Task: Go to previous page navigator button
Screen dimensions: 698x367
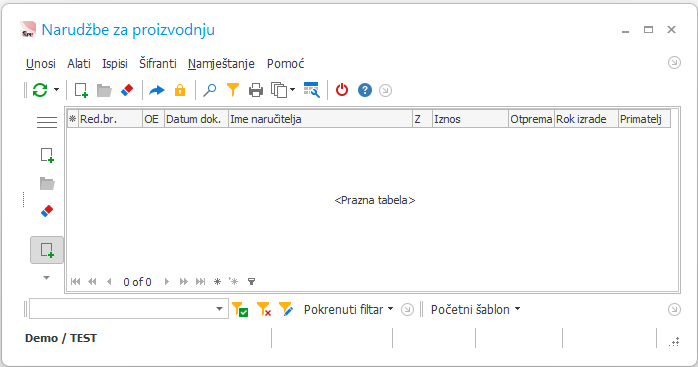Action: click(93, 281)
